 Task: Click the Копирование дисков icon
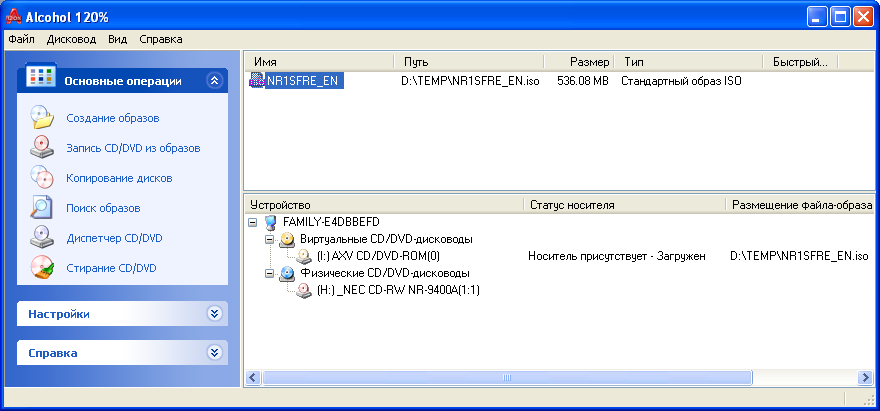coord(42,178)
